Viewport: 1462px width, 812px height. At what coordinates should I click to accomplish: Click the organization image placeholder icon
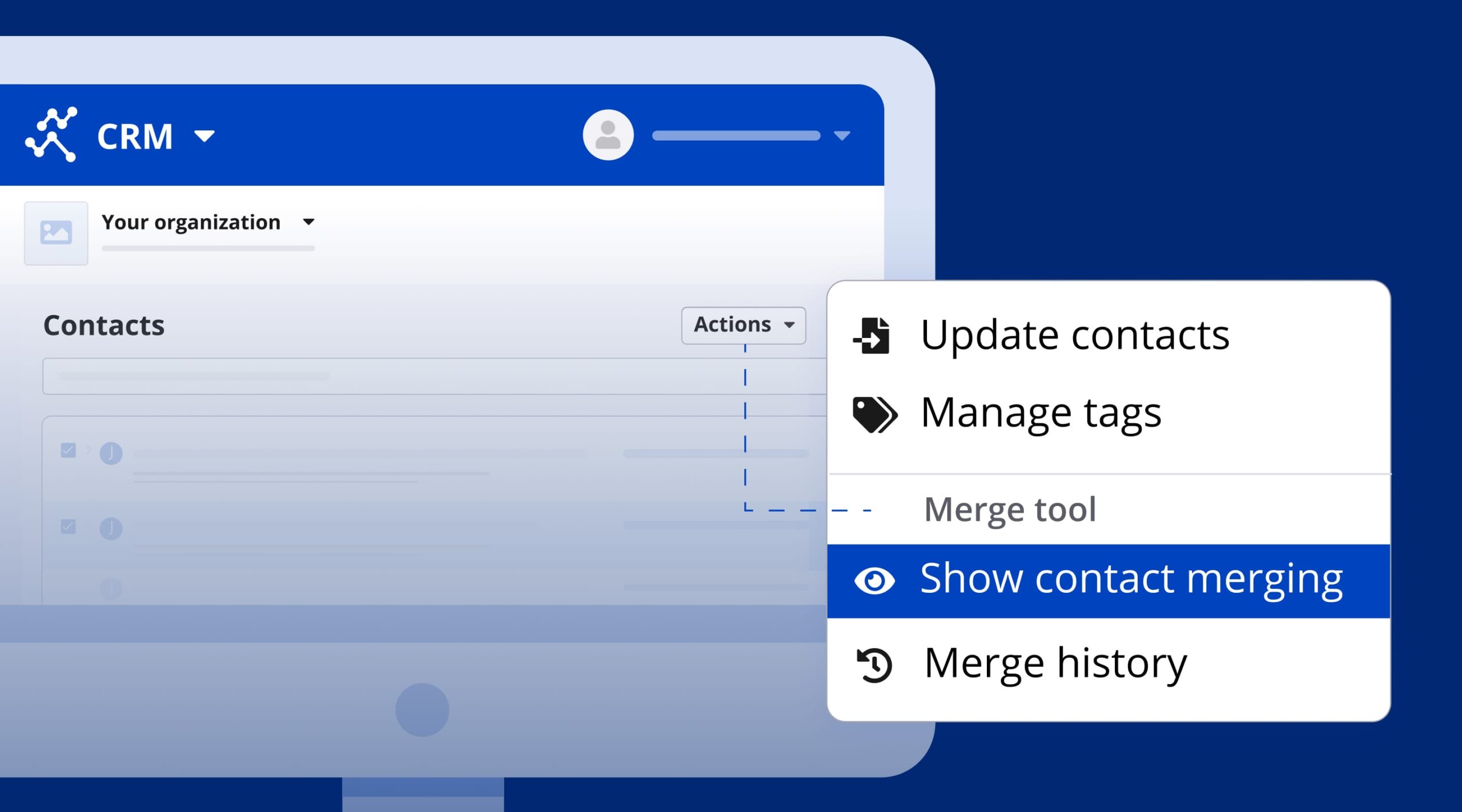[x=56, y=233]
